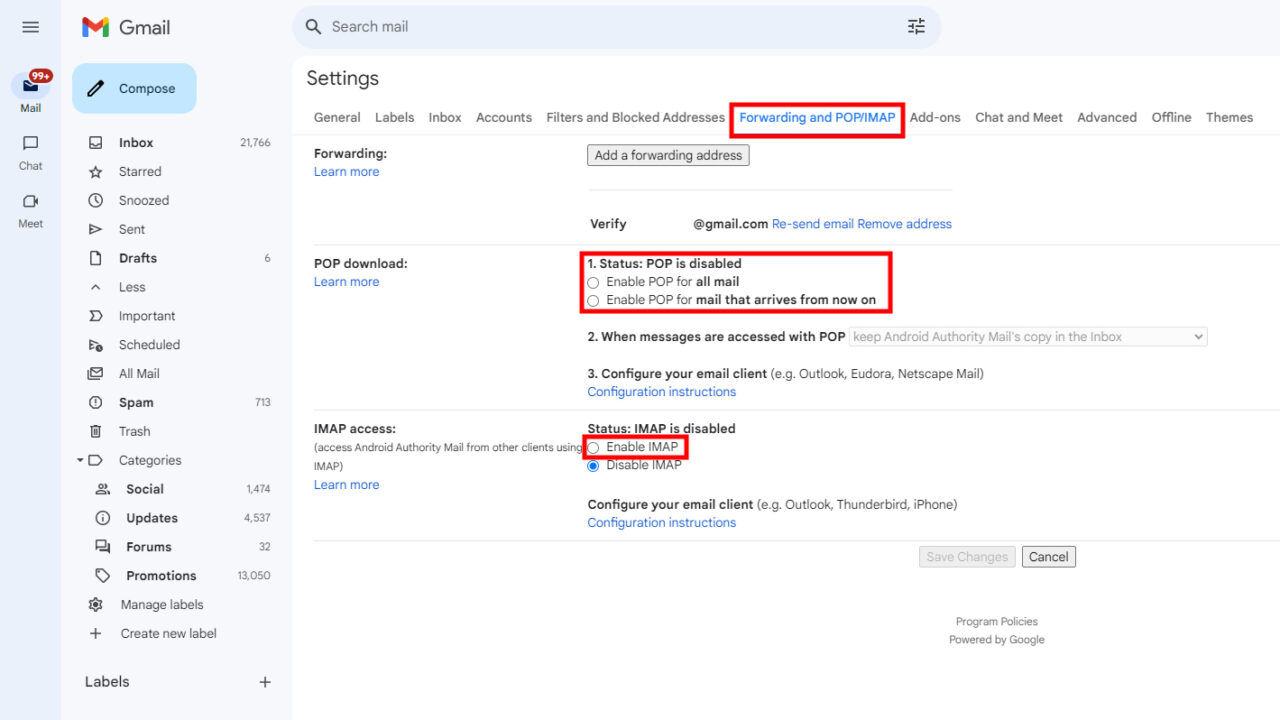Image resolution: width=1280 pixels, height=720 pixels.
Task: Switch to the Themes tab
Action: [1229, 117]
